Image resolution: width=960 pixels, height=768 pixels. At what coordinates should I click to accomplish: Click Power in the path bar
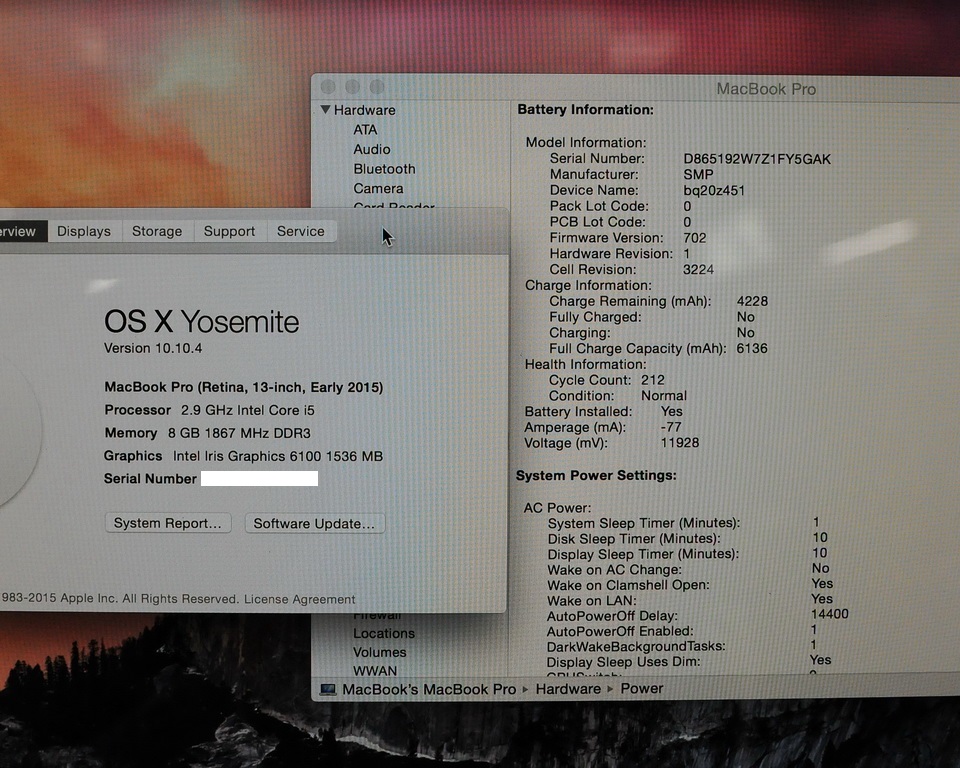(642, 688)
